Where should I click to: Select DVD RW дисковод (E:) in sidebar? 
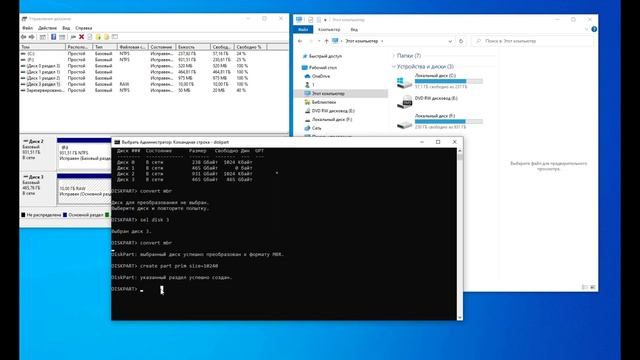pyautogui.click(x=333, y=111)
